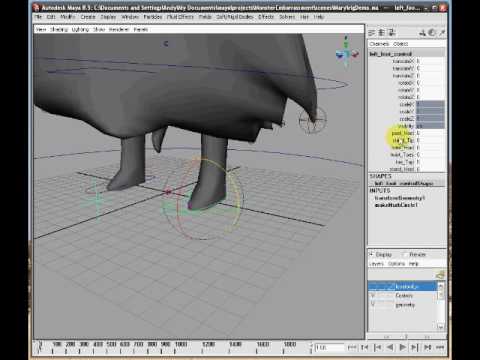Screen dimensions: 480x360
Task: Open the Help menu in layer editor
Action: (413, 264)
